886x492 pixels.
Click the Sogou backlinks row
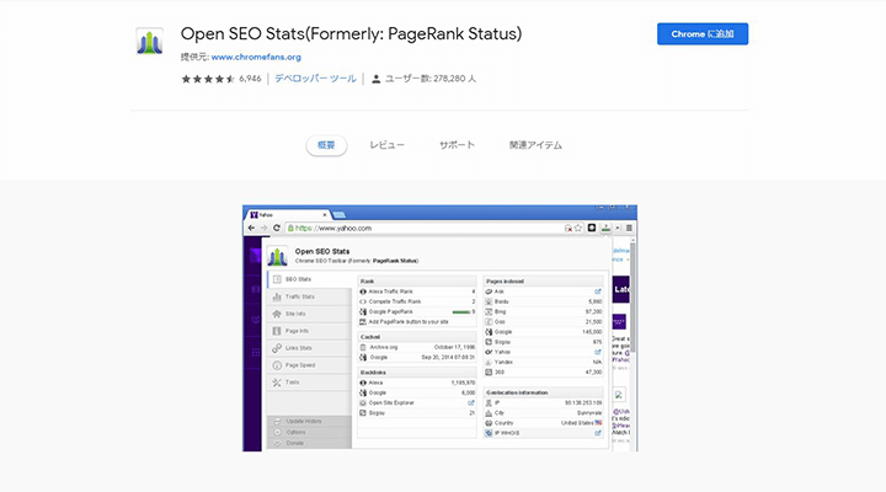tap(417, 413)
